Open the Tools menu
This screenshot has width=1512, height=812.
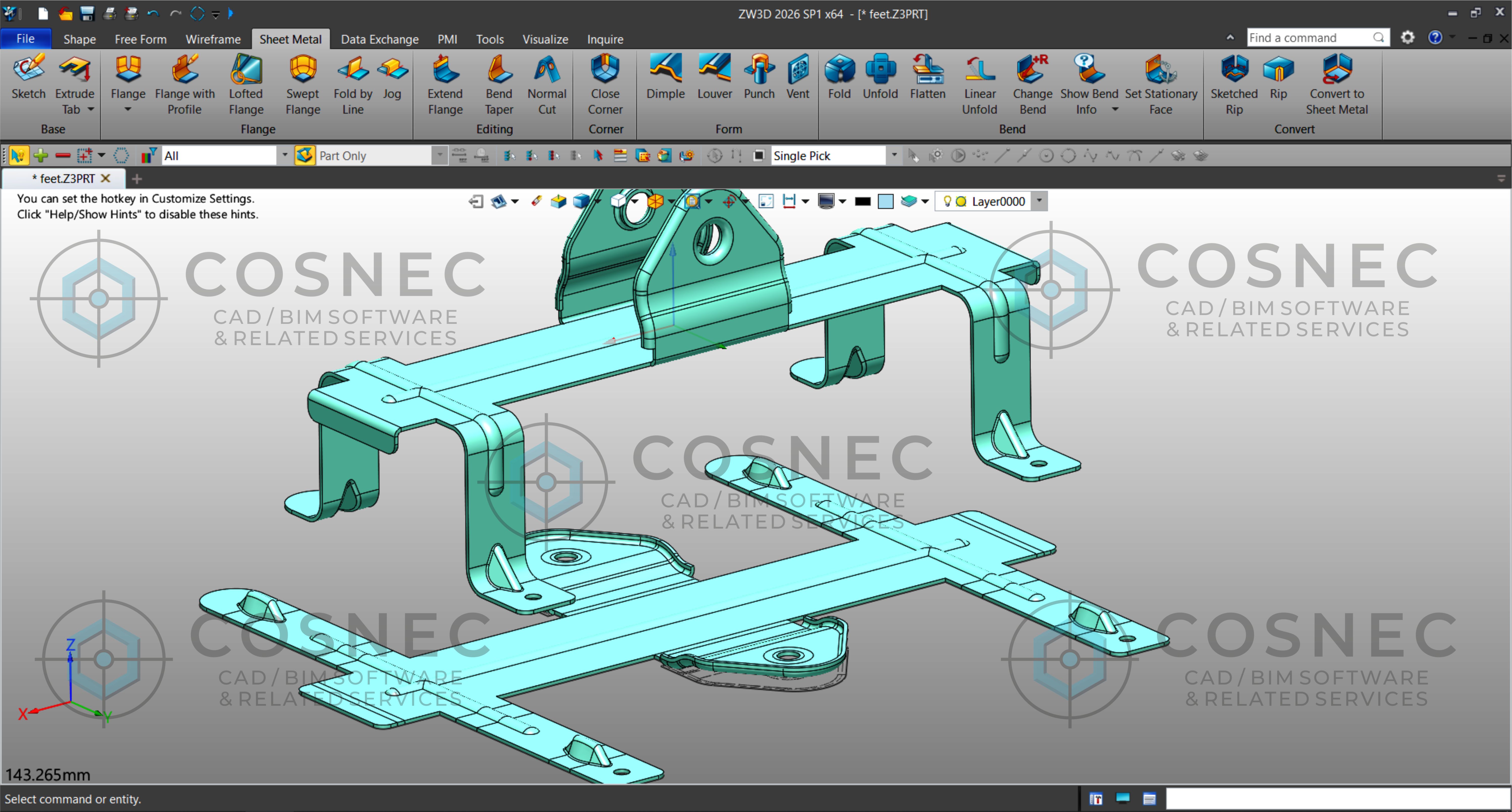pos(490,39)
